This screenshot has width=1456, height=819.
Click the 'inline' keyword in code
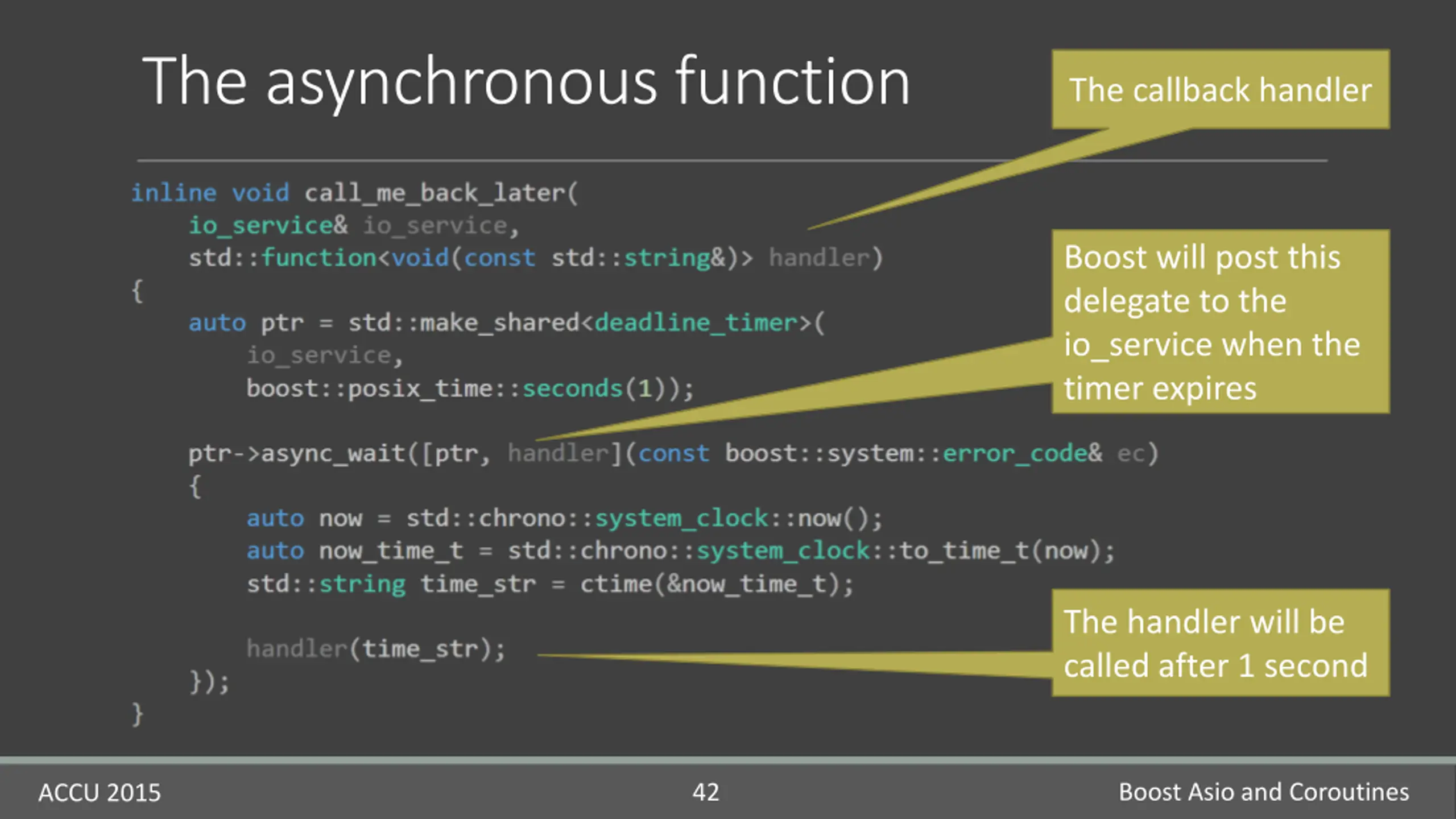click(174, 193)
